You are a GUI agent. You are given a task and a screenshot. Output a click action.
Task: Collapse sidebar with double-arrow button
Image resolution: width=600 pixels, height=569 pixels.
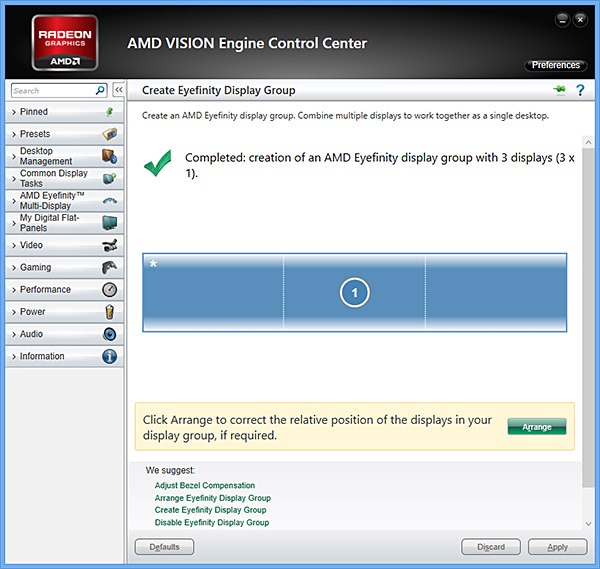(118, 90)
